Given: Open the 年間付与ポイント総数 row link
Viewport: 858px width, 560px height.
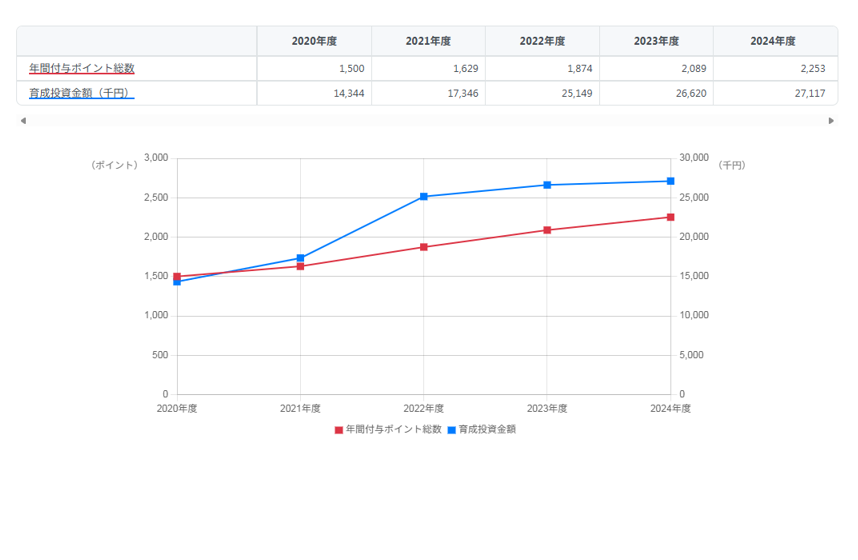Looking at the screenshot, I should pos(81,68).
